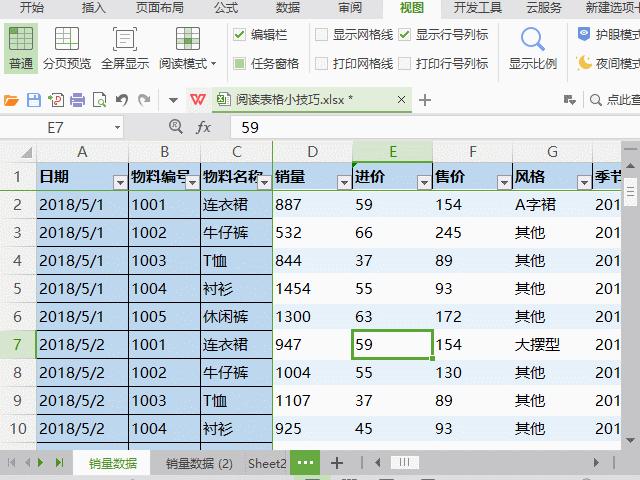Add a new document tab with plus
The width and height of the screenshot is (640, 480).
(425, 100)
